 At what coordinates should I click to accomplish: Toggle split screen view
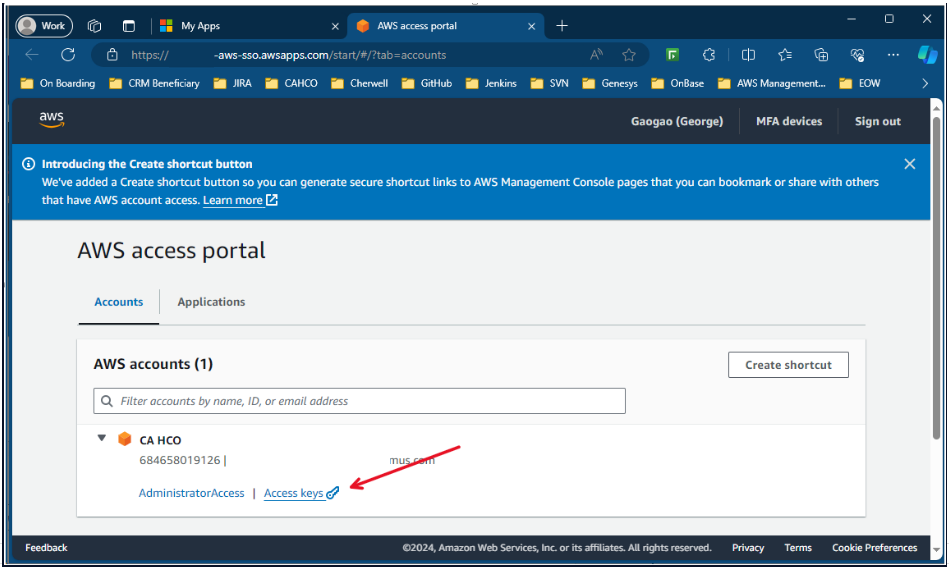click(x=748, y=55)
